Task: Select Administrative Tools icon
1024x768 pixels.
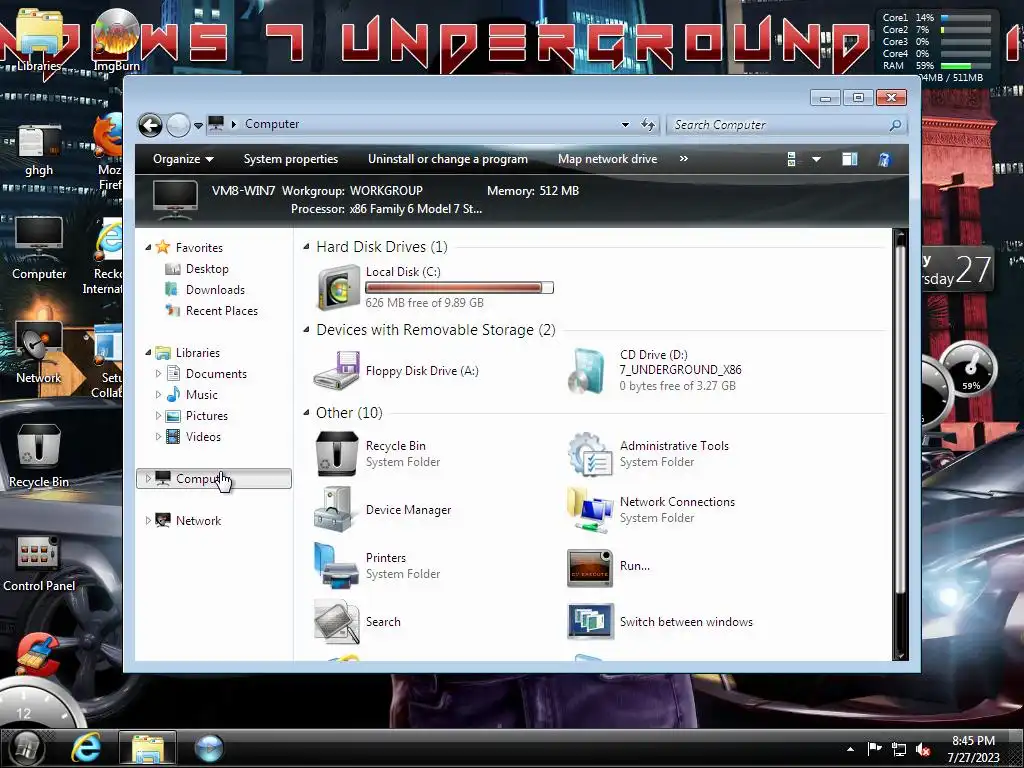Action: click(590, 453)
